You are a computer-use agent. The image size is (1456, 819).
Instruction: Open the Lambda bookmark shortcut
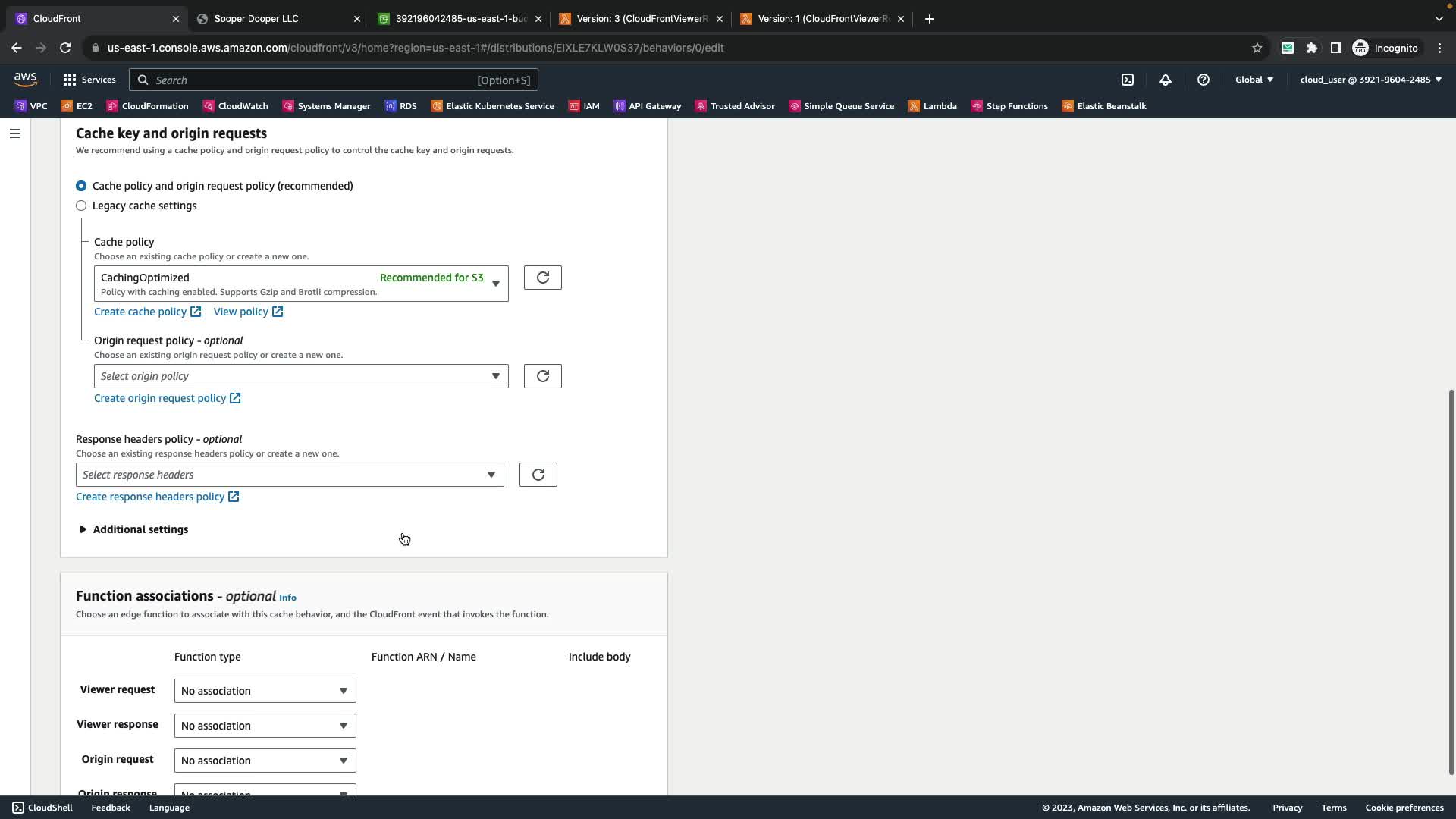[x=933, y=106]
